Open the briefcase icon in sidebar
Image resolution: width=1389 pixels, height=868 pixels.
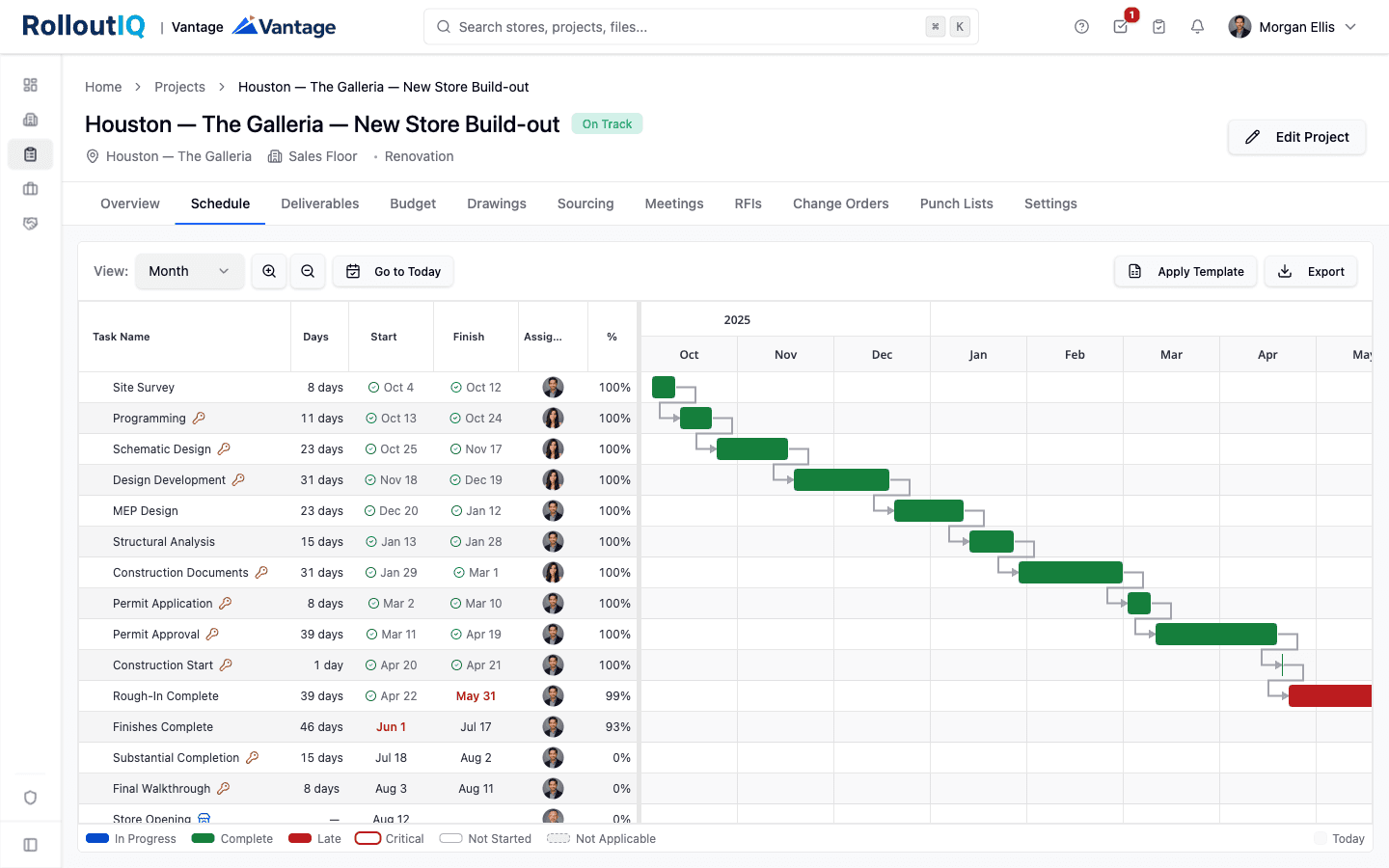30,189
